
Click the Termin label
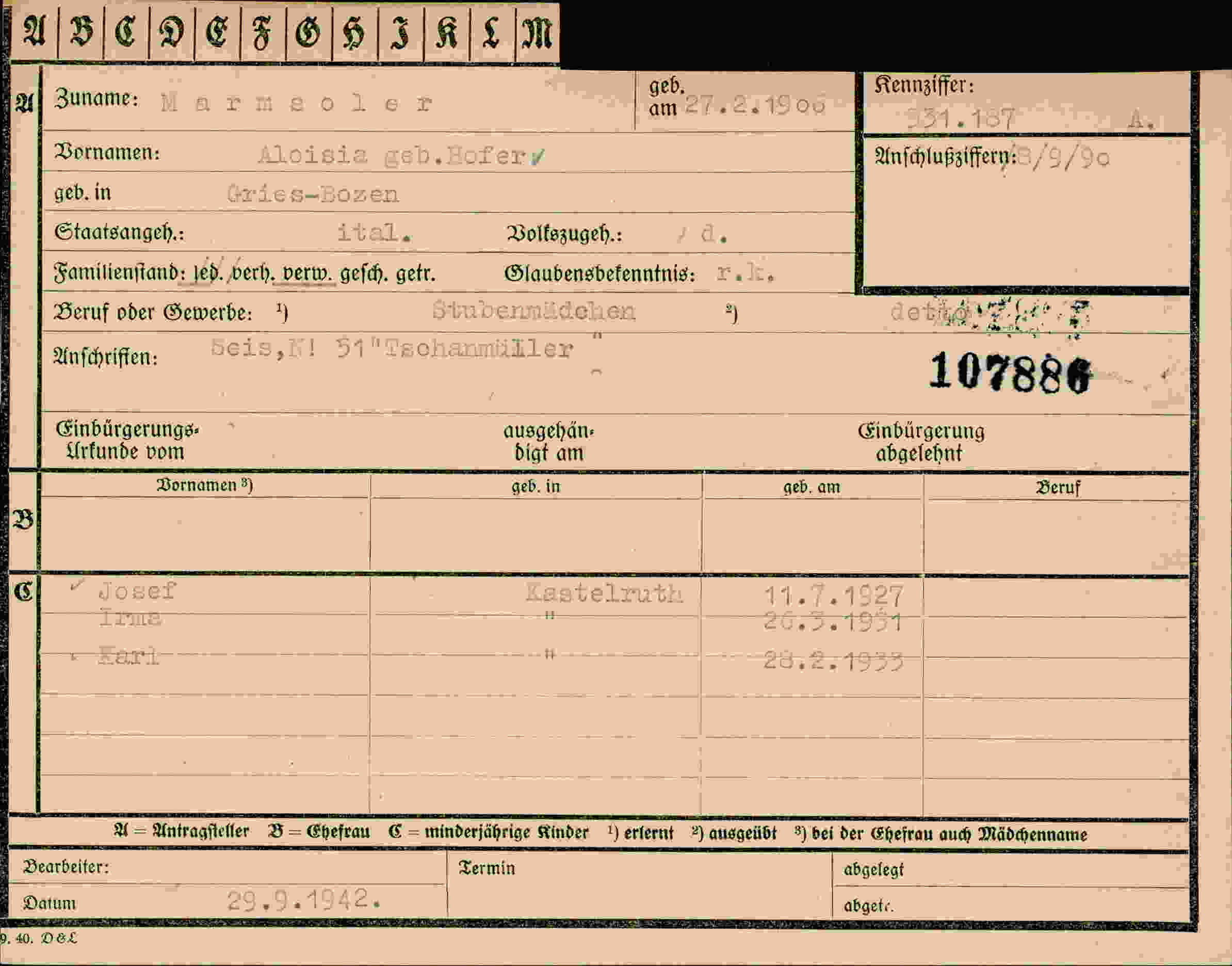(487, 868)
